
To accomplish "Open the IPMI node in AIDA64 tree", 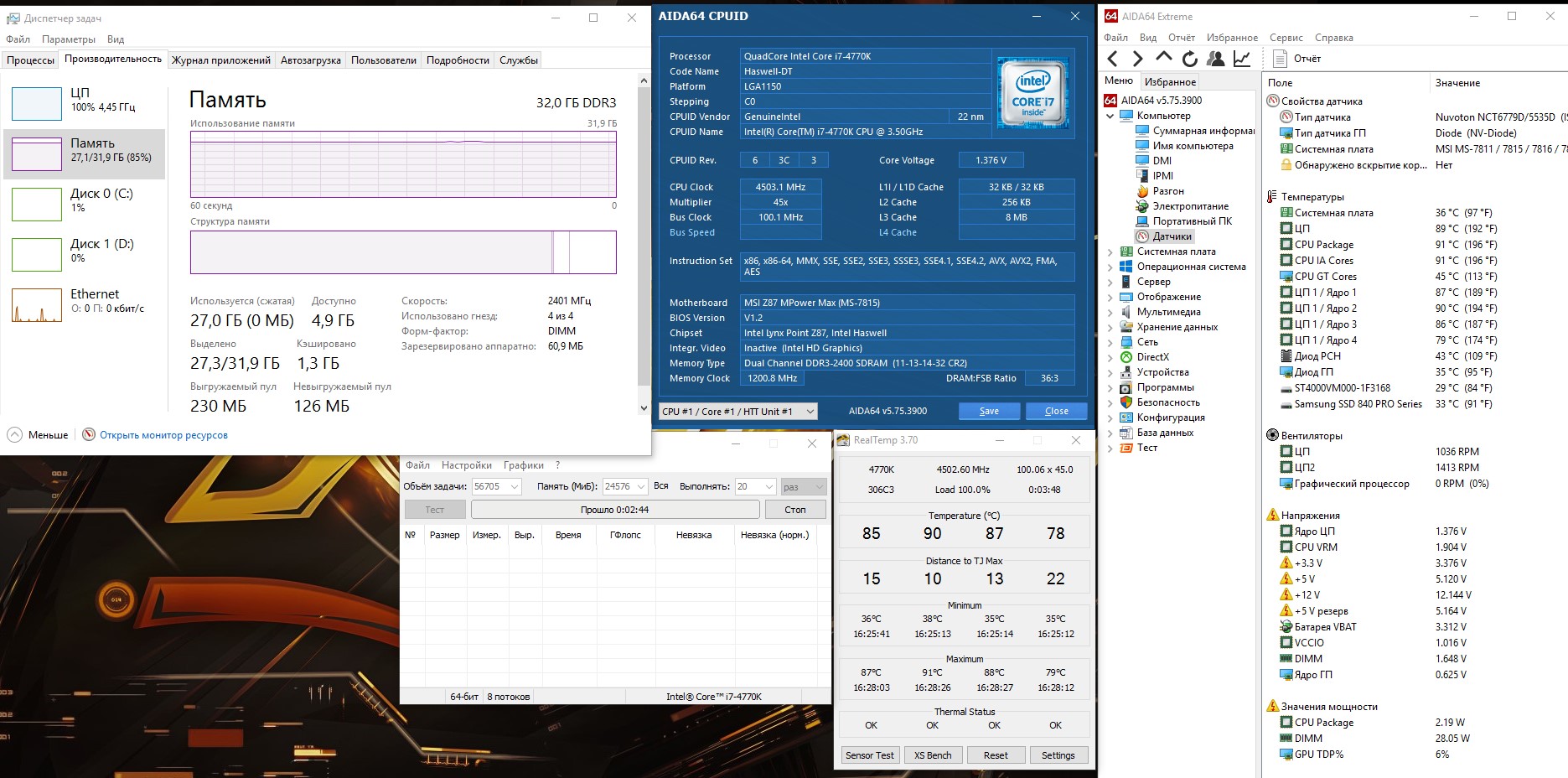I will (x=1155, y=176).
